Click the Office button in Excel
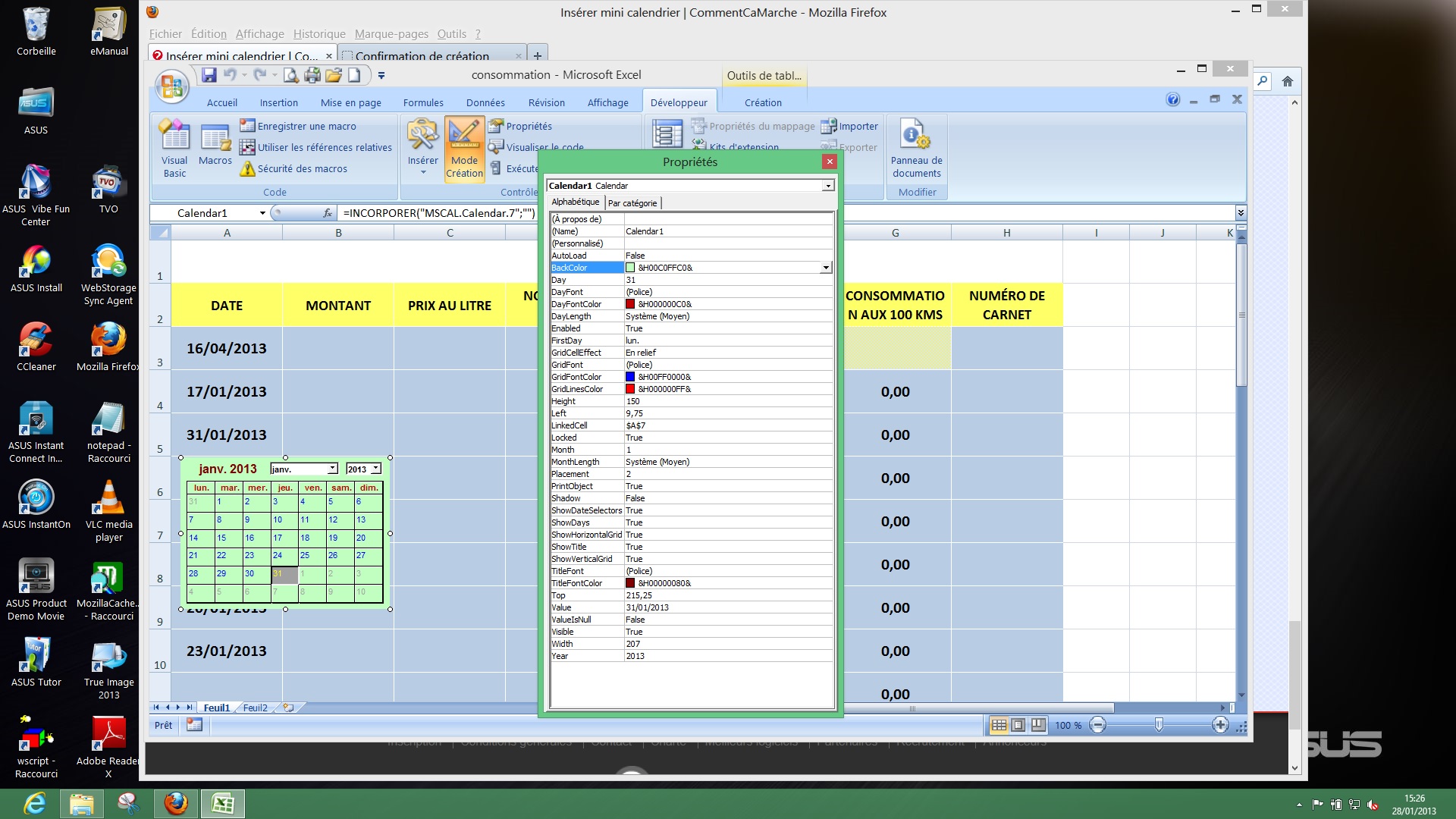 click(x=171, y=86)
